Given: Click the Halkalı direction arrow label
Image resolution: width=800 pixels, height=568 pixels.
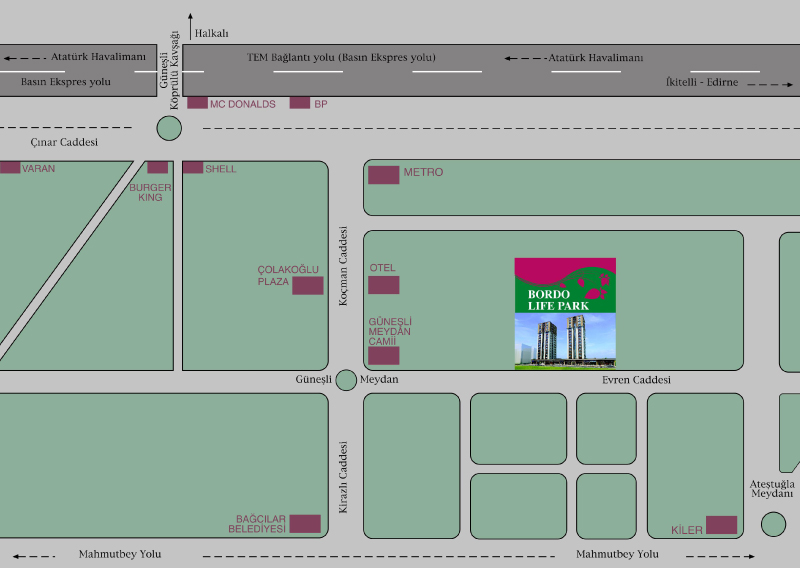Looking at the screenshot, I should click(212, 32).
